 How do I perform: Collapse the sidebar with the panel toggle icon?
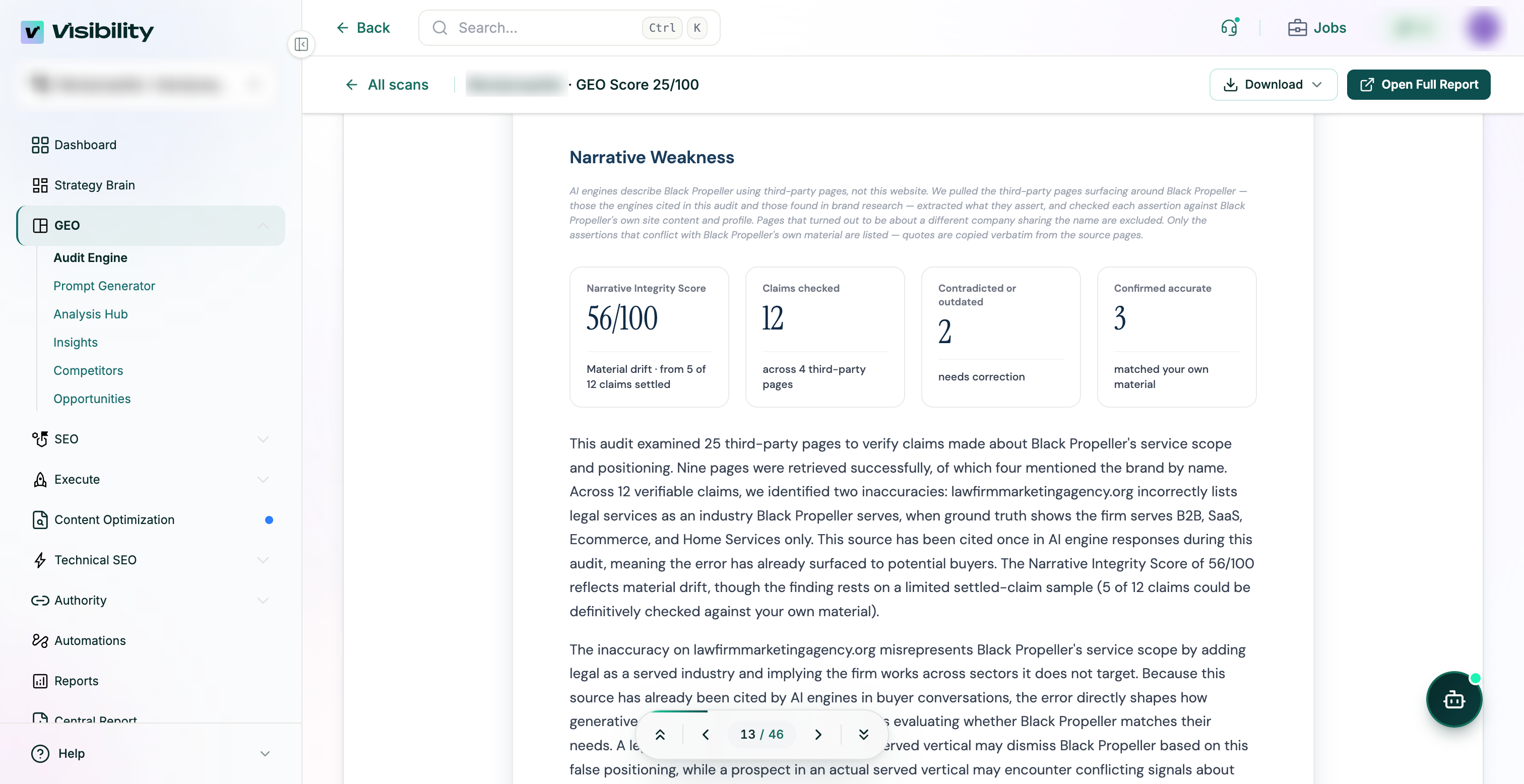pos(301,44)
